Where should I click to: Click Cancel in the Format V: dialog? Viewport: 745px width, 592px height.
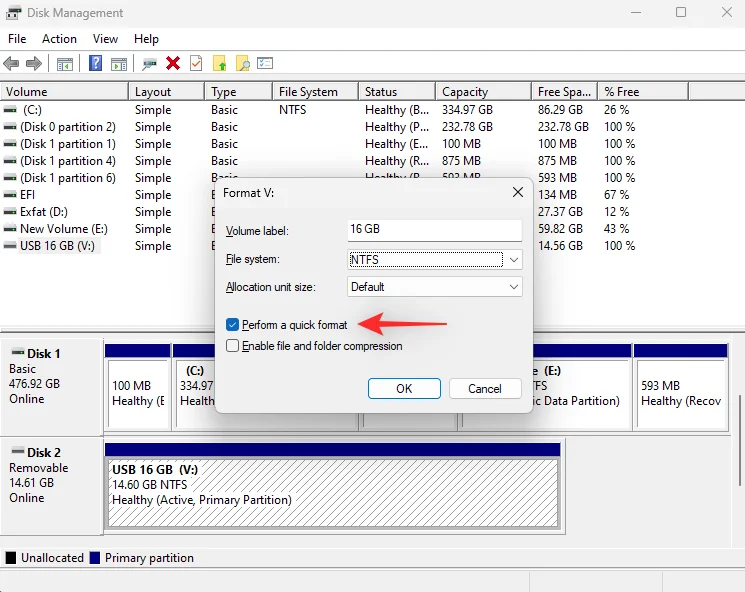click(x=485, y=389)
